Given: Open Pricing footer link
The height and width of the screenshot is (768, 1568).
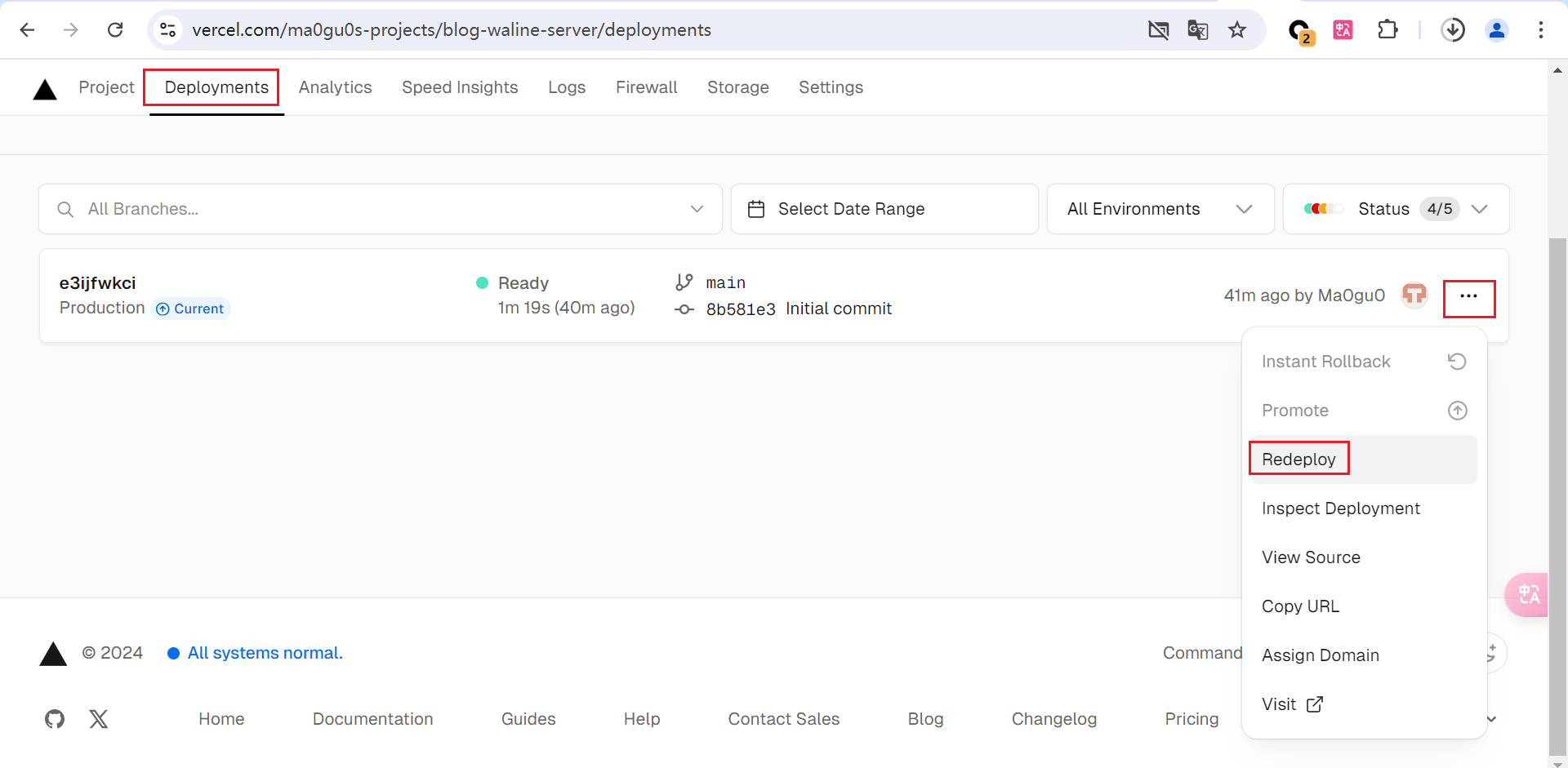Looking at the screenshot, I should click(x=1192, y=719).
